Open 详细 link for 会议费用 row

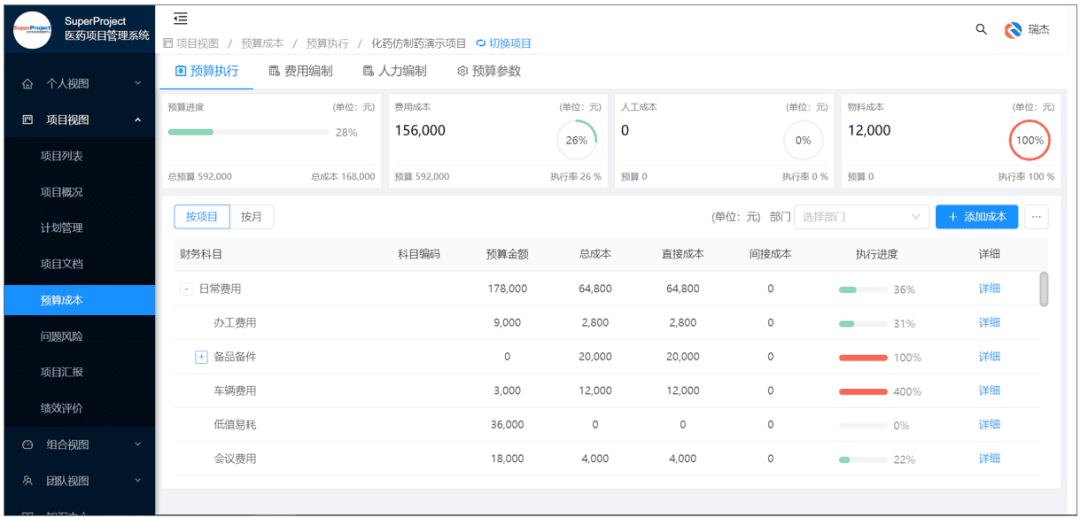(989, 458)
